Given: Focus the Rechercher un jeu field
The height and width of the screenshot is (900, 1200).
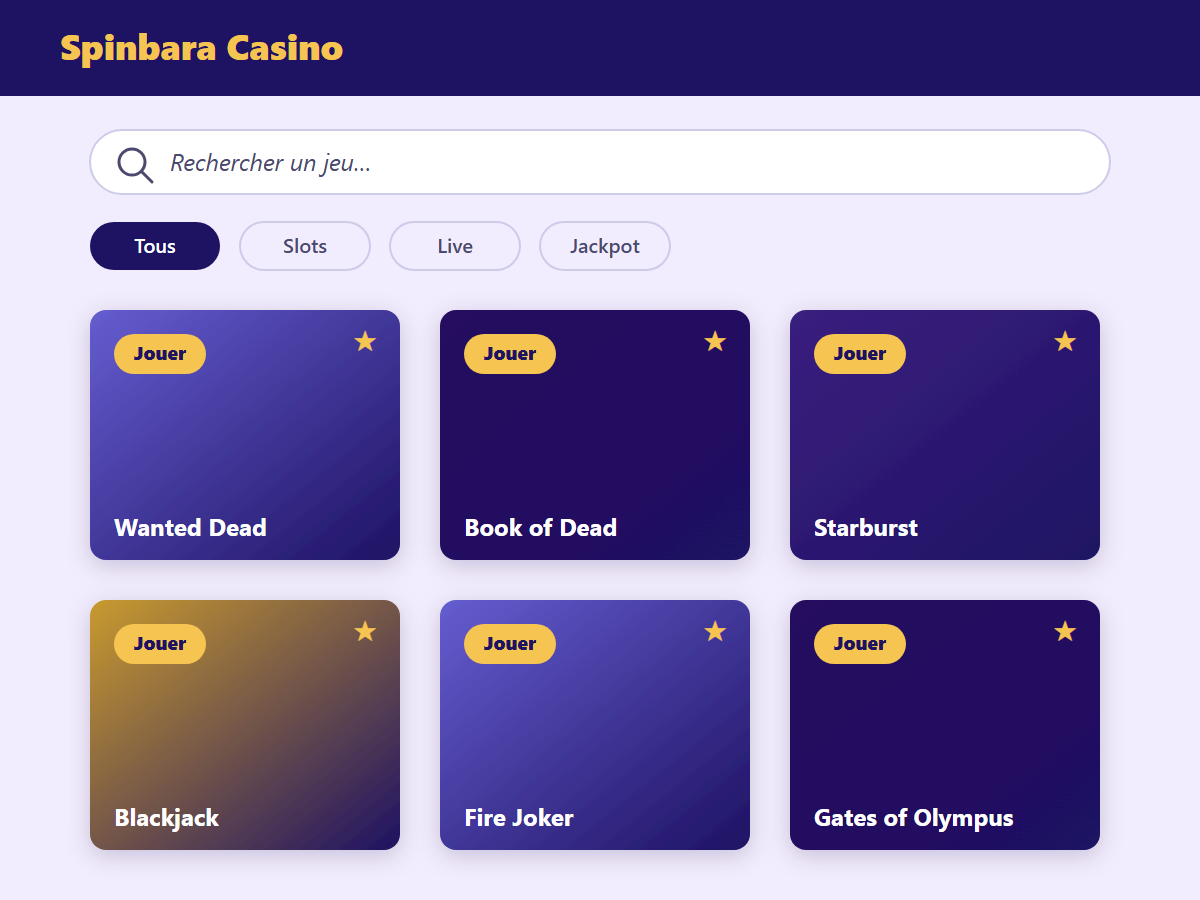Looking at the screenshot, I should pyautogui.click(x=600, y=162).
